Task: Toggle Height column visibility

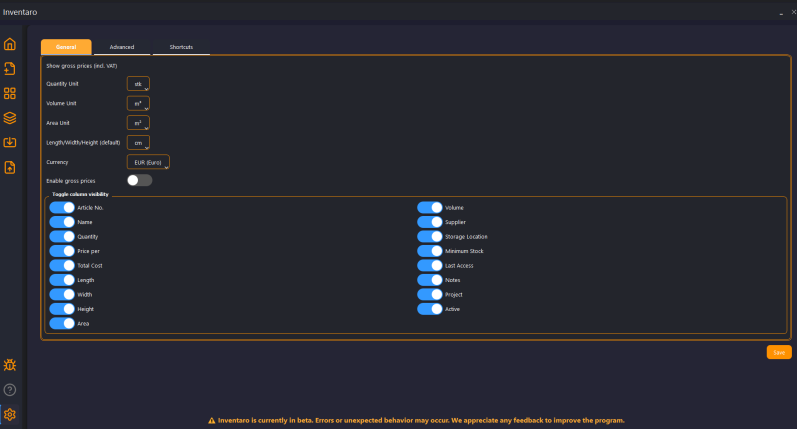Action: (62, 309)
